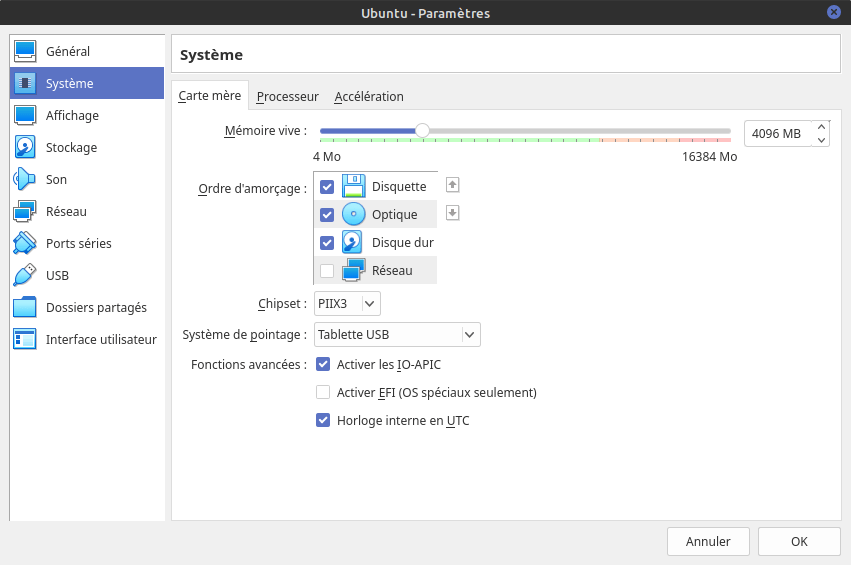The image size is (851, 565).
Task: Move selected boot device up with arrow
Action: [x=453, y=185]
